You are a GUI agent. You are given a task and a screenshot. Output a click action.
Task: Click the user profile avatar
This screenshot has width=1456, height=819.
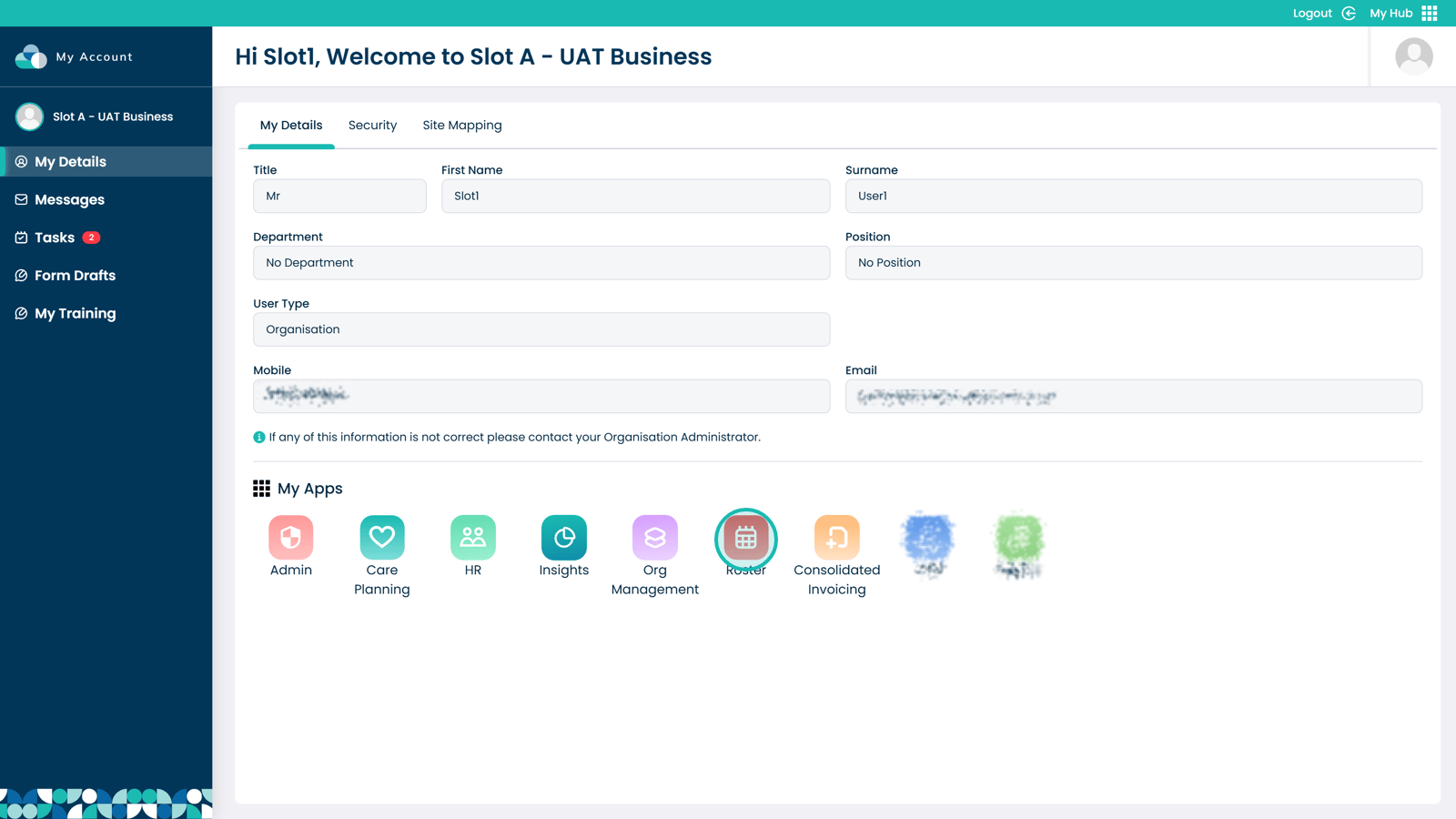click(x=1413, y=56)
